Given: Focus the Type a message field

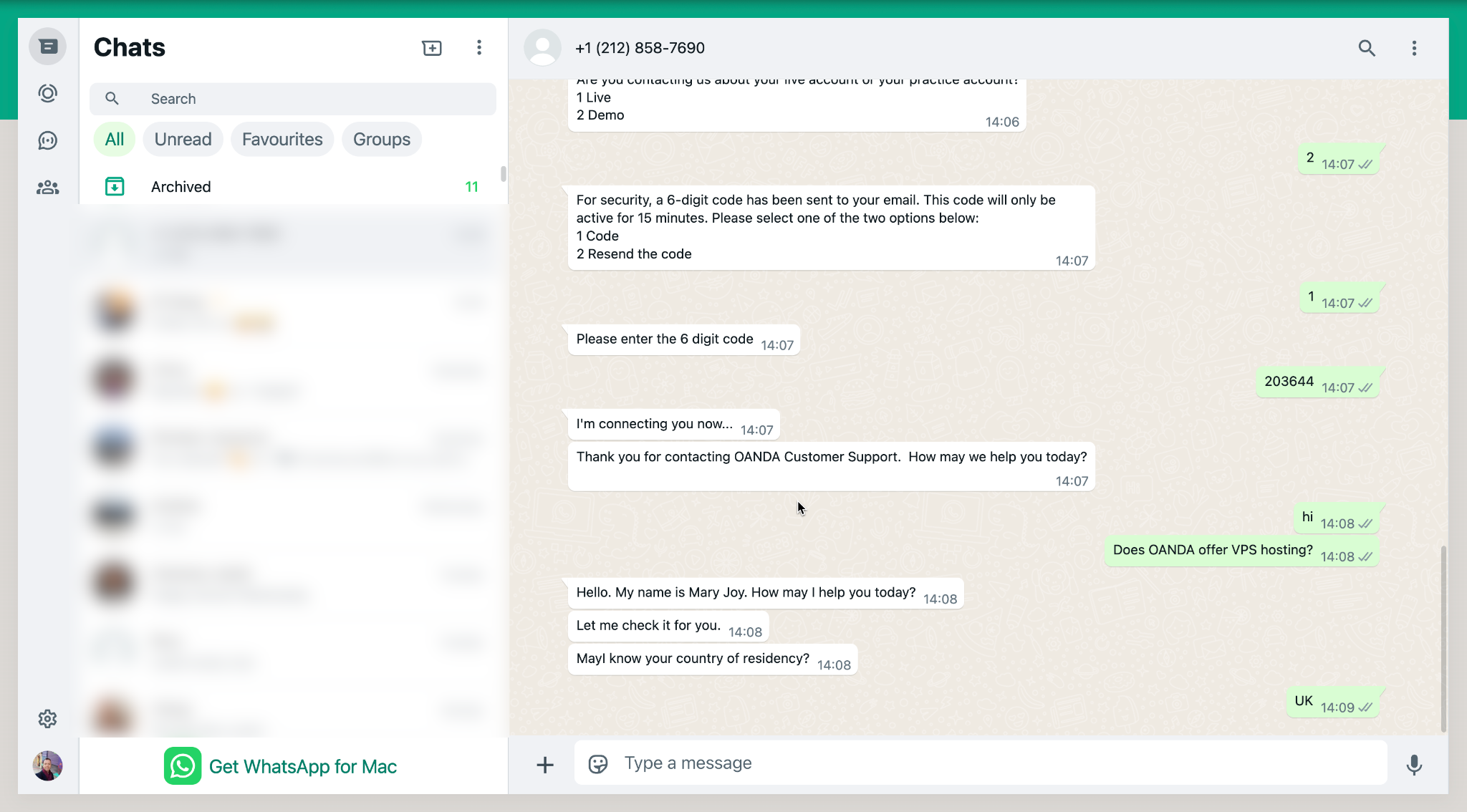Looking at the screenshot, I should [981, 763].
